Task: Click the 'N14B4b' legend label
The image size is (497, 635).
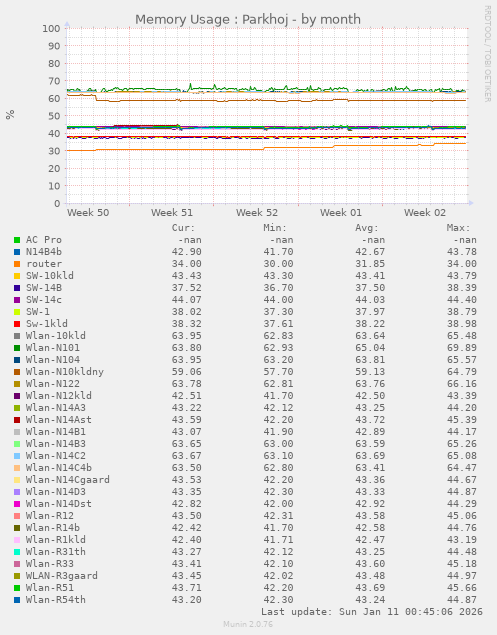Action: point(44,252)
